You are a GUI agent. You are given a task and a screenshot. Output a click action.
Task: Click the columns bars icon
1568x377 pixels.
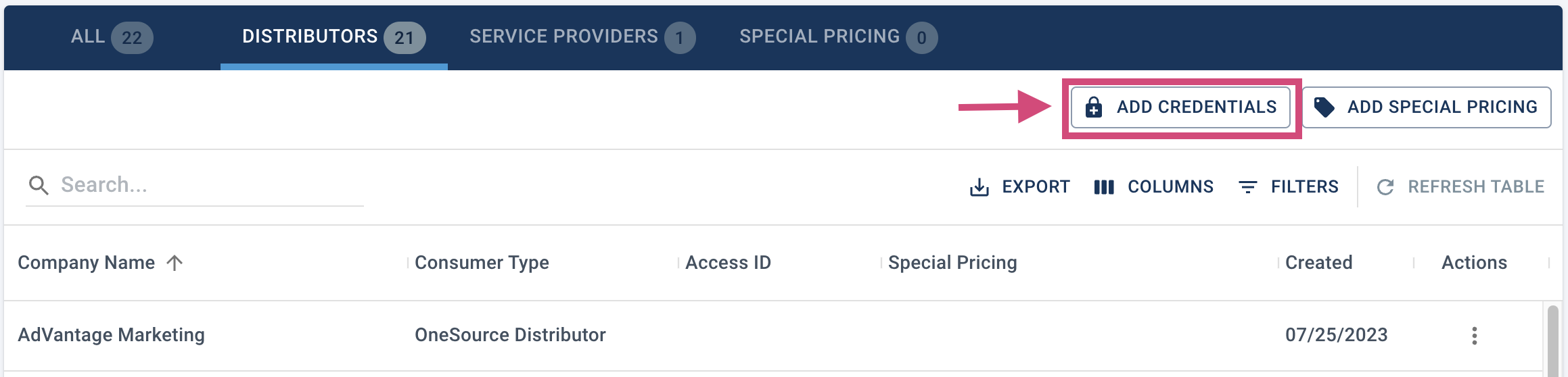pos(1104,187)
